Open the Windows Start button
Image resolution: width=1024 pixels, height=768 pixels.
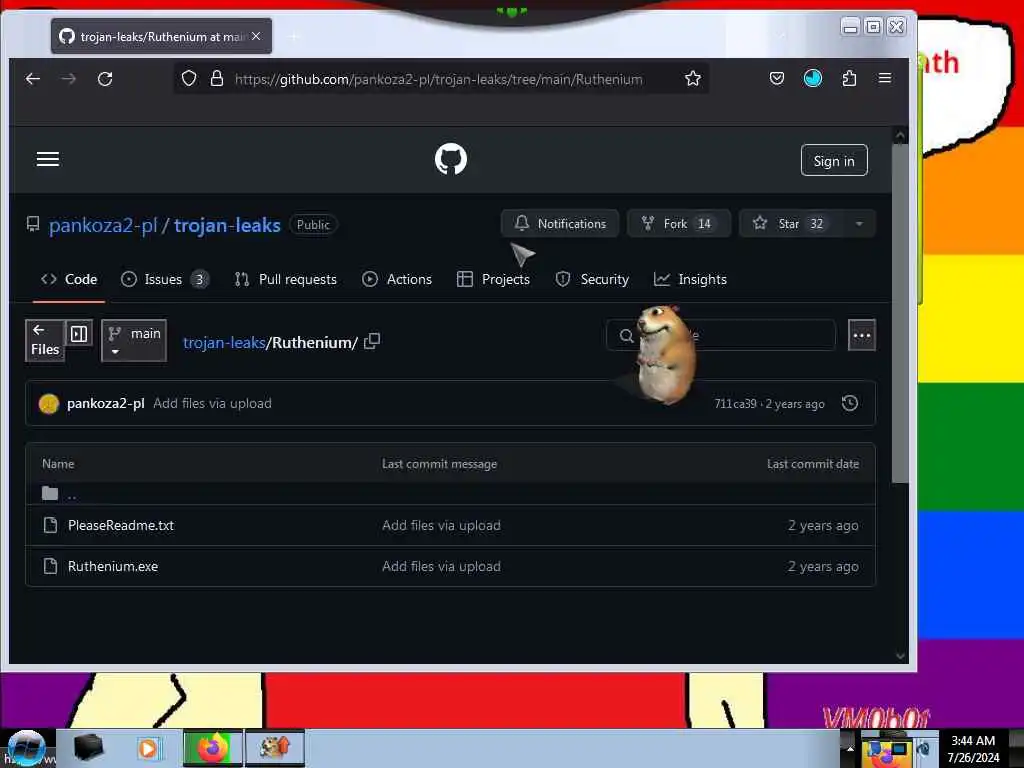(x=25, y=748)
